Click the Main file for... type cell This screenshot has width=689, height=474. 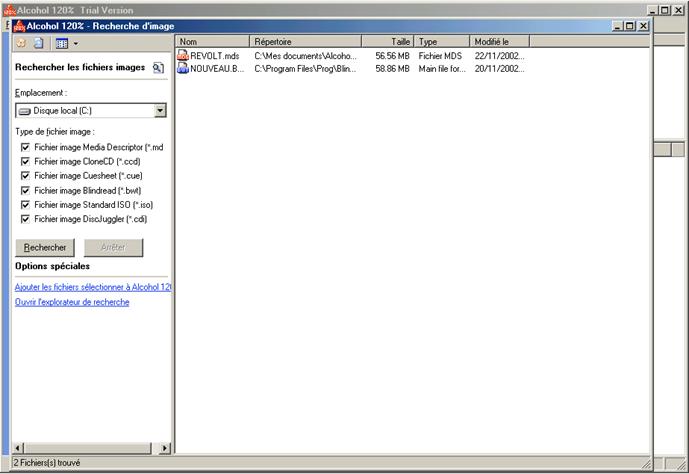442,69
